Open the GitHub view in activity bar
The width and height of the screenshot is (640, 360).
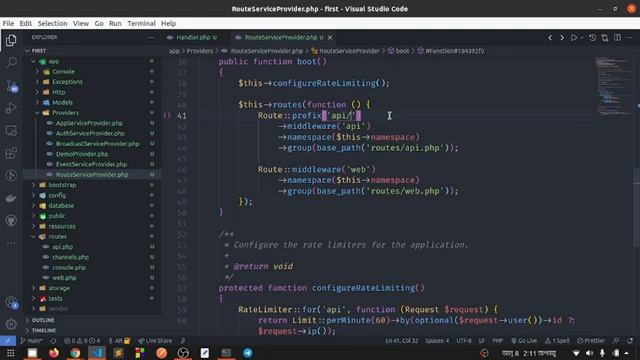(11, 220)
